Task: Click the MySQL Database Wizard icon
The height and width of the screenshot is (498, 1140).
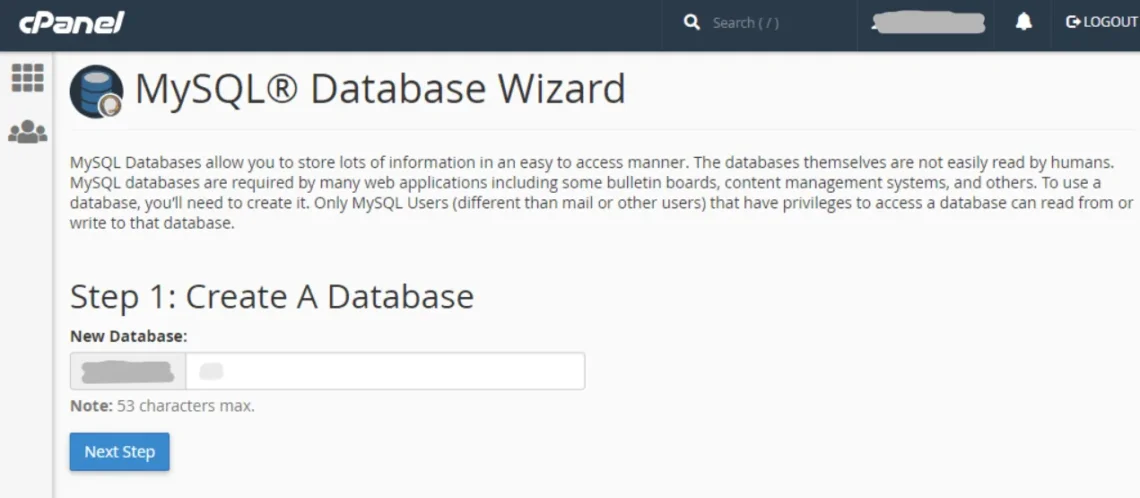Action: [x=96, y=92]
